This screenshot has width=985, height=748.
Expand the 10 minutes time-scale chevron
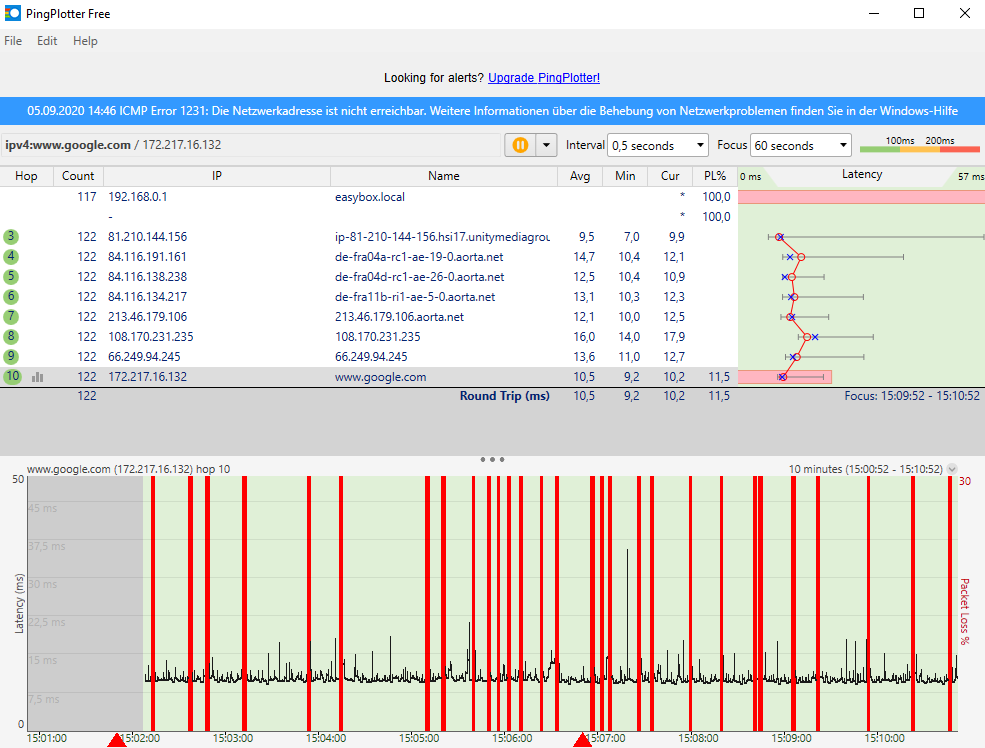[x=950, y=467]
